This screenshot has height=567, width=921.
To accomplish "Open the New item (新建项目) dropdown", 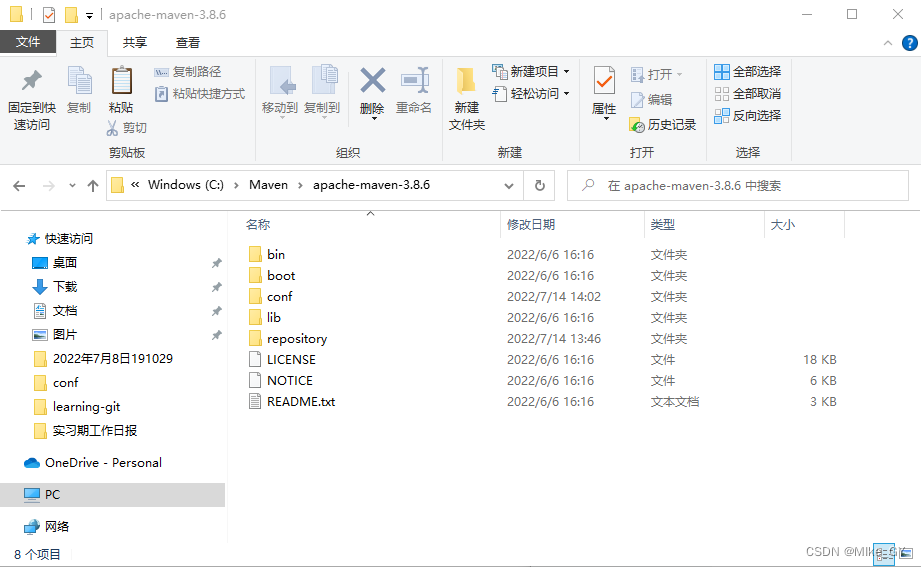I will click(x=530, y=72).
